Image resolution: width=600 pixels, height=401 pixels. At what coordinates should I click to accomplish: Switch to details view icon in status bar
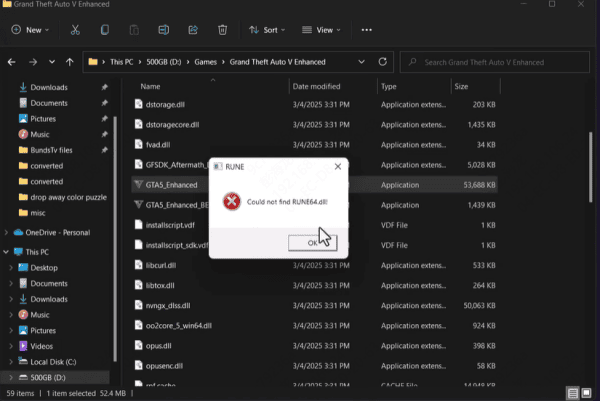571,392
